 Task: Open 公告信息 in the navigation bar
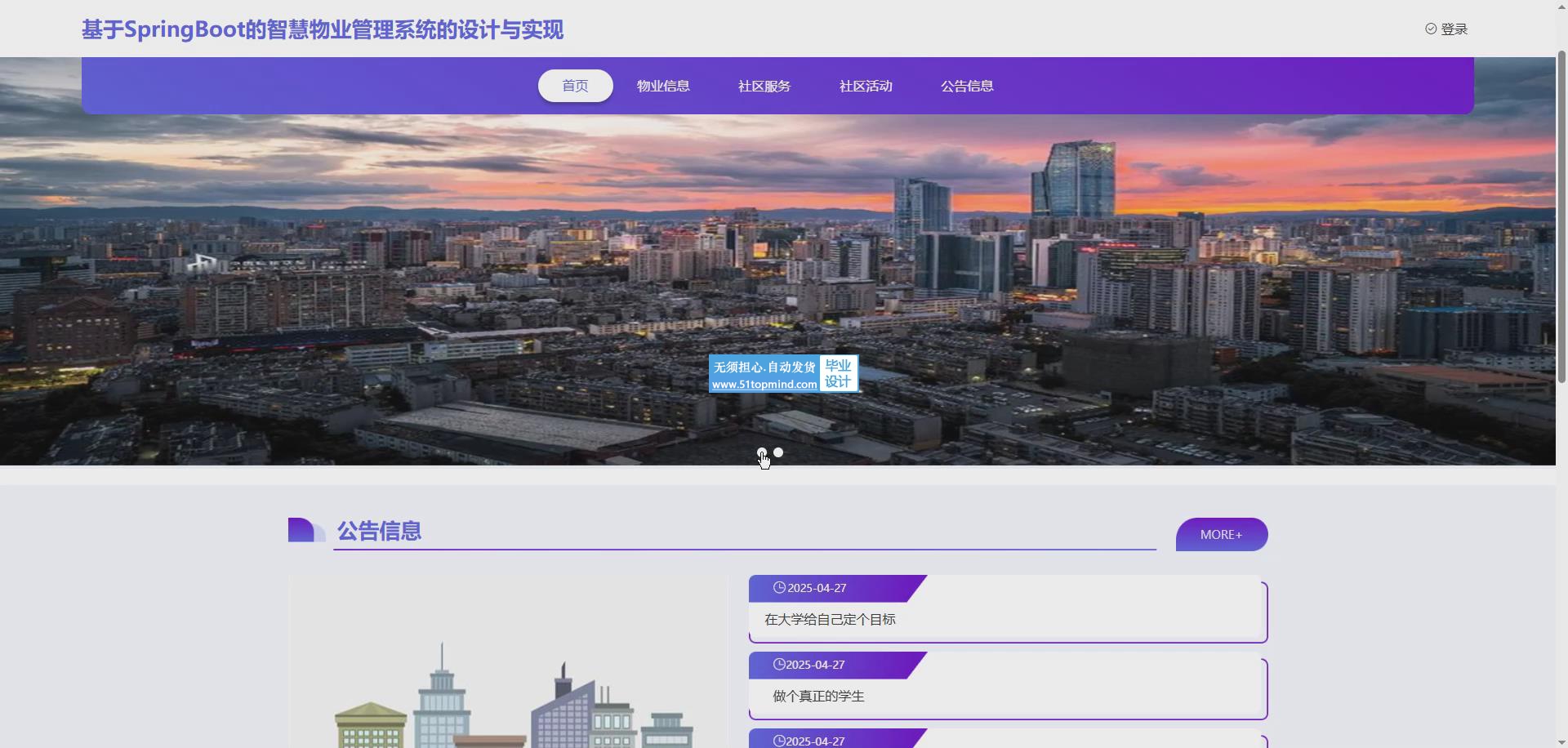[x=967, y=86]
